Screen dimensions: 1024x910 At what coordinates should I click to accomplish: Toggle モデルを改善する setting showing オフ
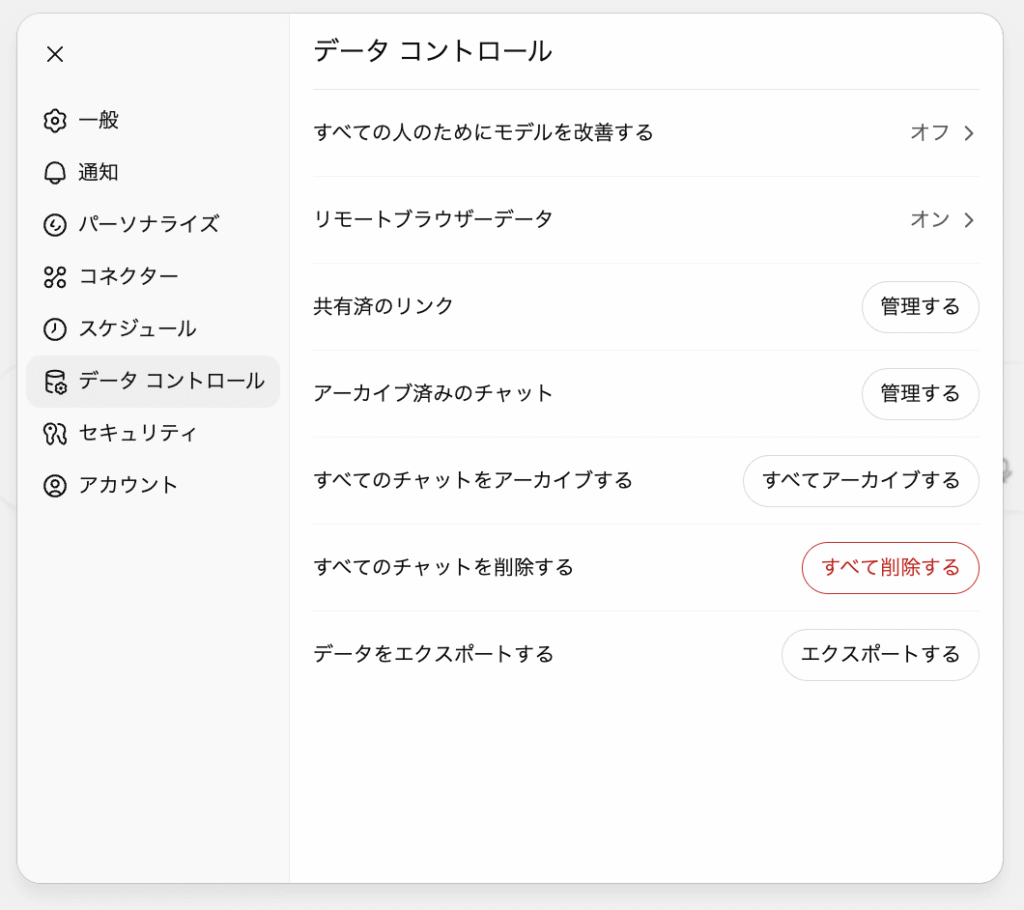pos(929,133)
